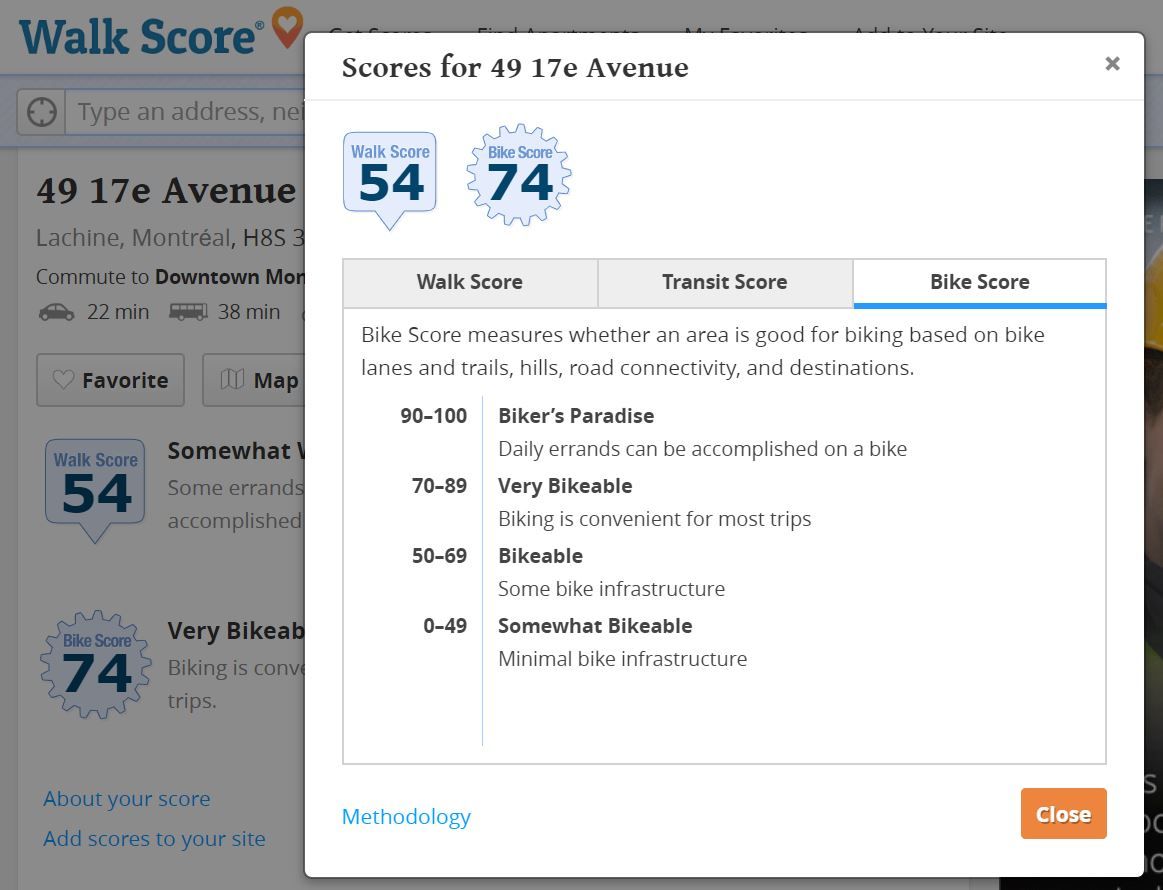Click the Walk Score 54 badge in dialog
Viewport: 1163px width, 890px height.
[x=390, y=176]
